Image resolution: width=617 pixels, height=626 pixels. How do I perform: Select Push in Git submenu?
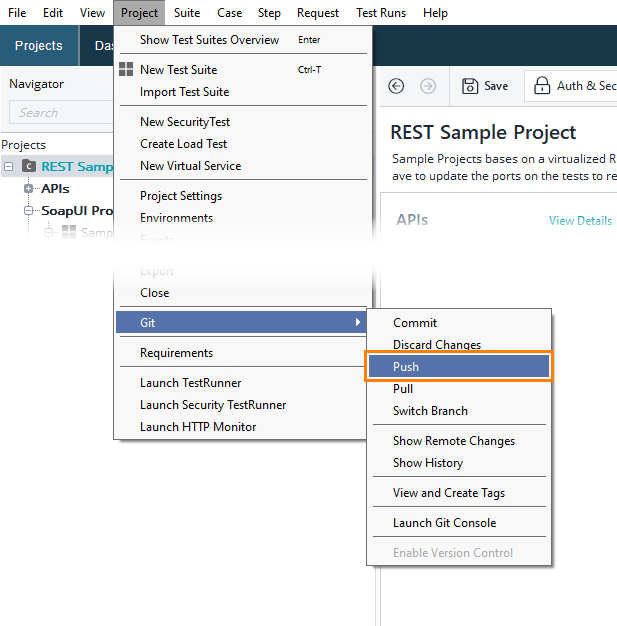pyautogui.click(x=459, y=366)
